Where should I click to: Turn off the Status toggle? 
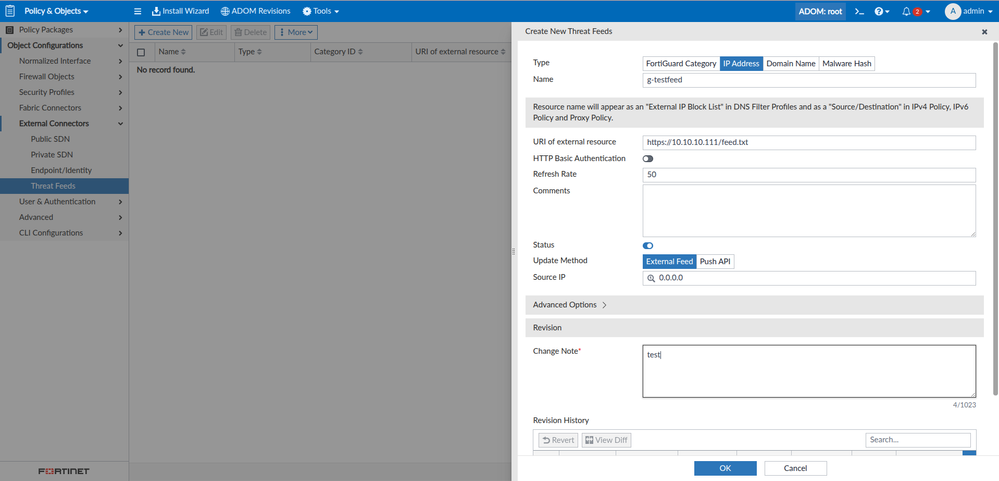pyautogui.click(x=648, y=245)
